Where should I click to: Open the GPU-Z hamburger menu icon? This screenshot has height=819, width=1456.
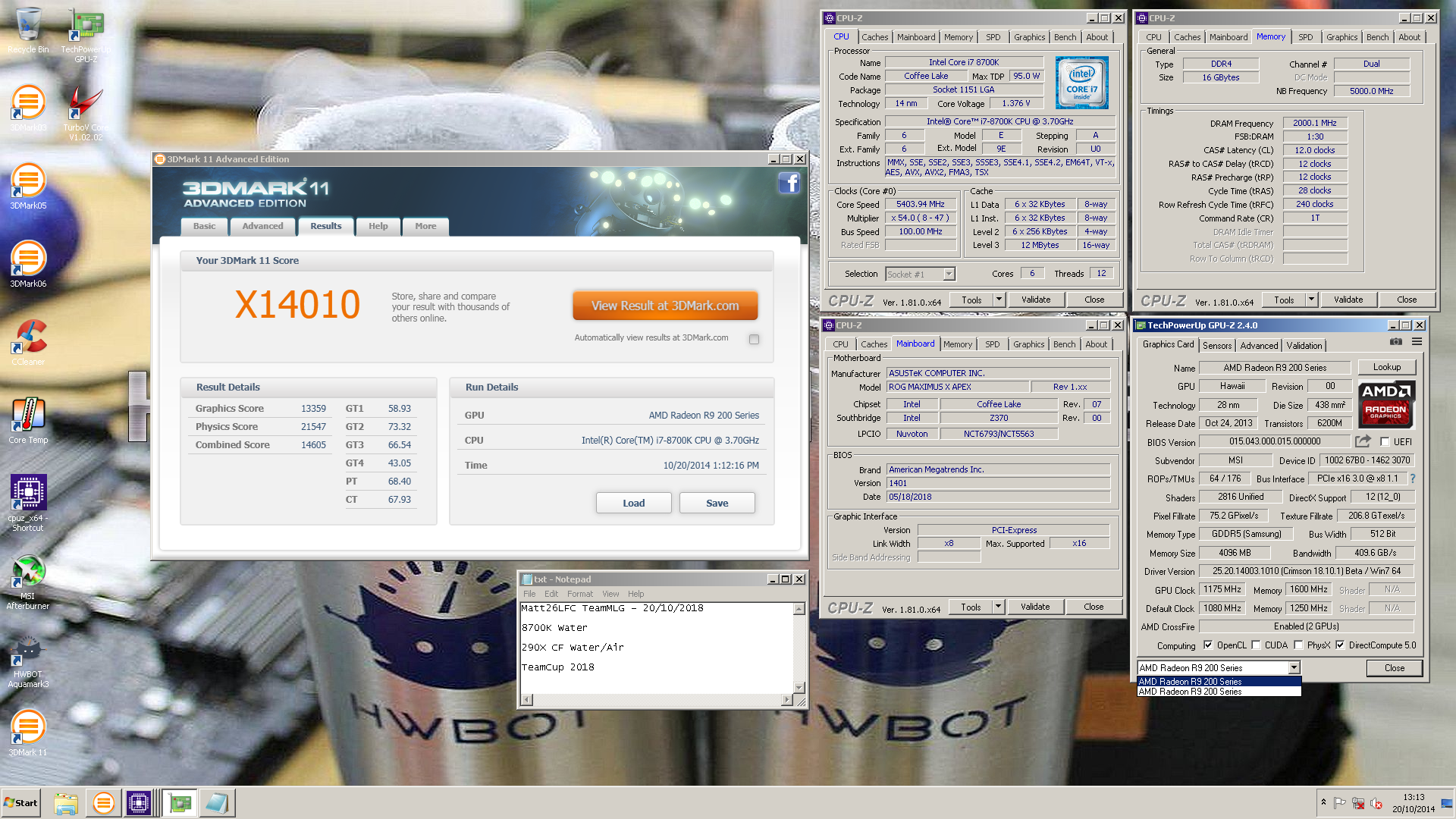click(x=1417, y=342)
